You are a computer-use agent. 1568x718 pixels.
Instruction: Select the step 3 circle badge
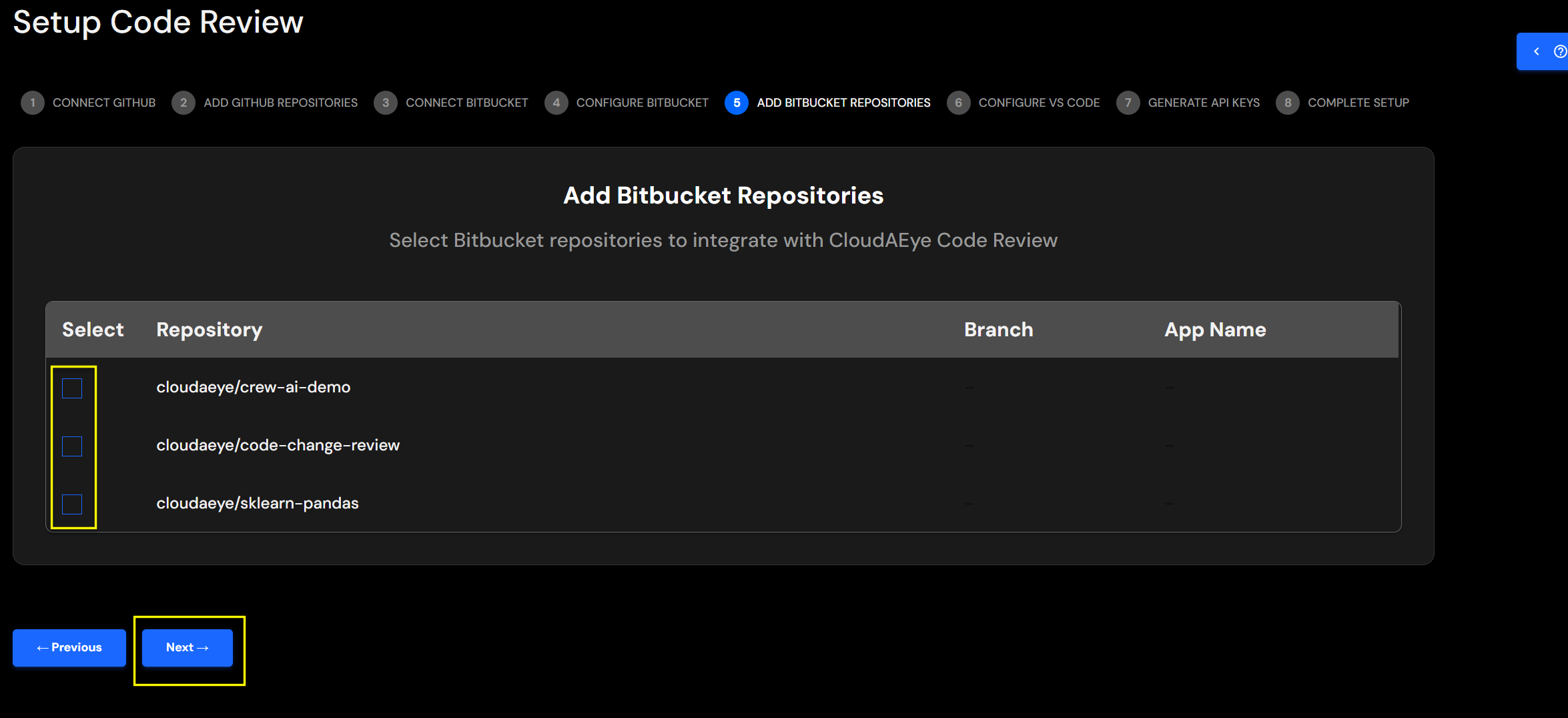[x=386, y=102]
